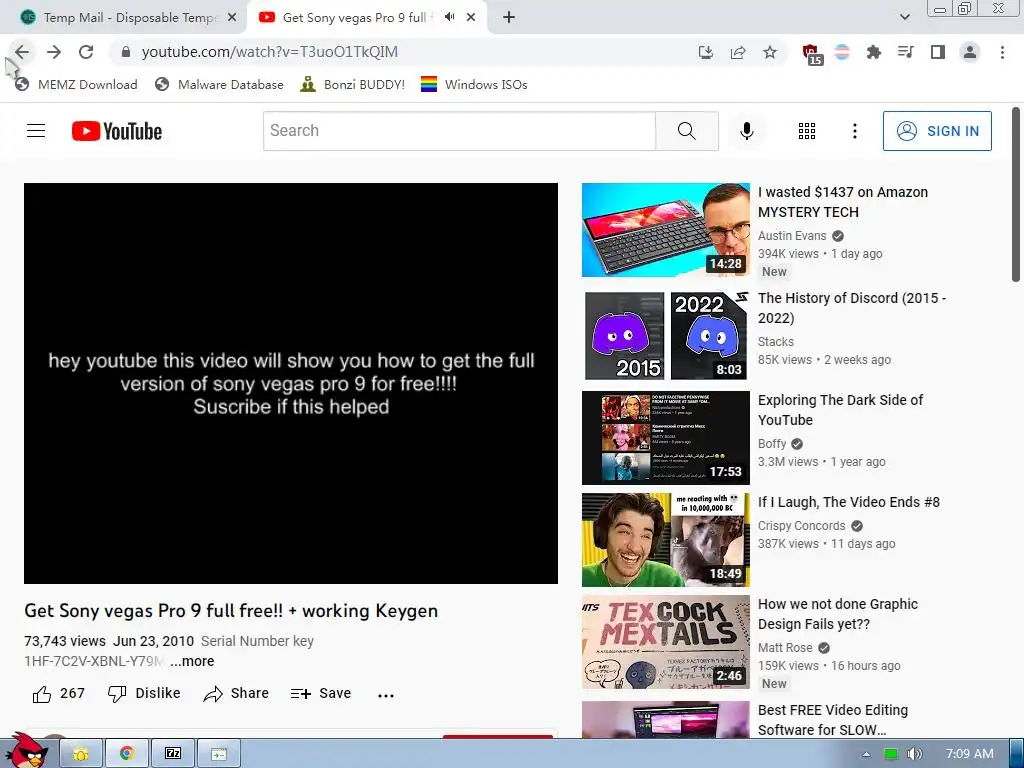
Task: Open the yellow folder taskbar icon
Action: point(81,754)
